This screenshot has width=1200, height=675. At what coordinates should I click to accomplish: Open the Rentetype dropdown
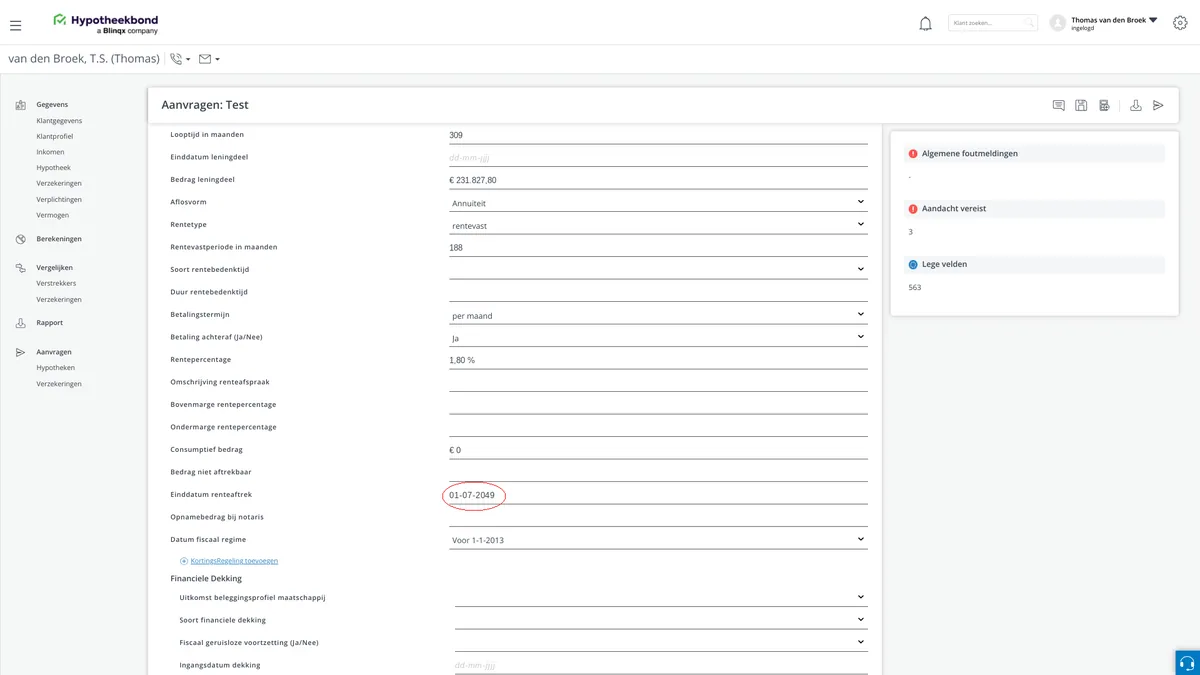[x=659, y=225]
